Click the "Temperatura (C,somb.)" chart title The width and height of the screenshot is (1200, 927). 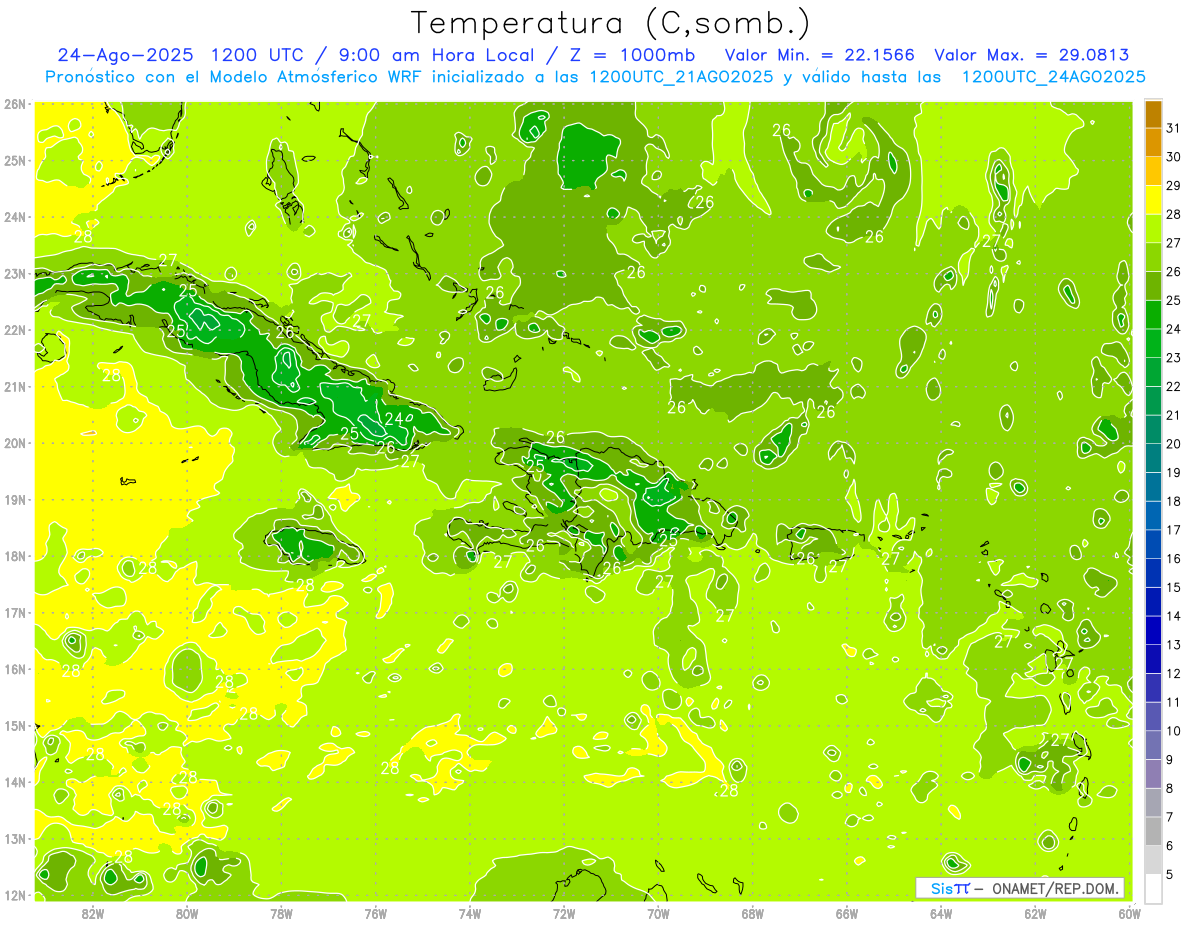coord(611,24)
